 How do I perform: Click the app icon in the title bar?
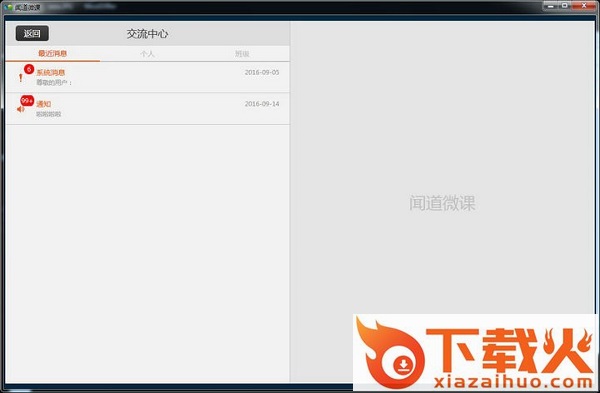(x=9, y=7)
